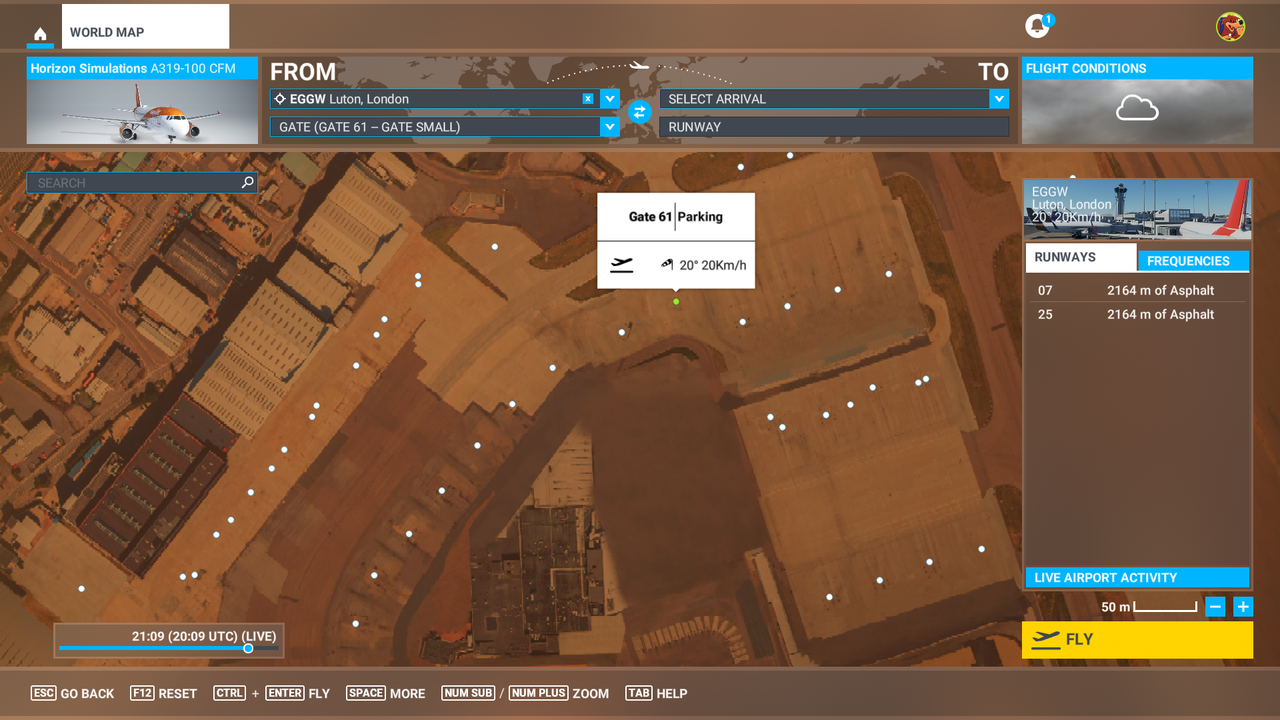The image size is (1280, 720).
Task: Open the Flight Conditions weather panel
Action: click(1137, 101)
